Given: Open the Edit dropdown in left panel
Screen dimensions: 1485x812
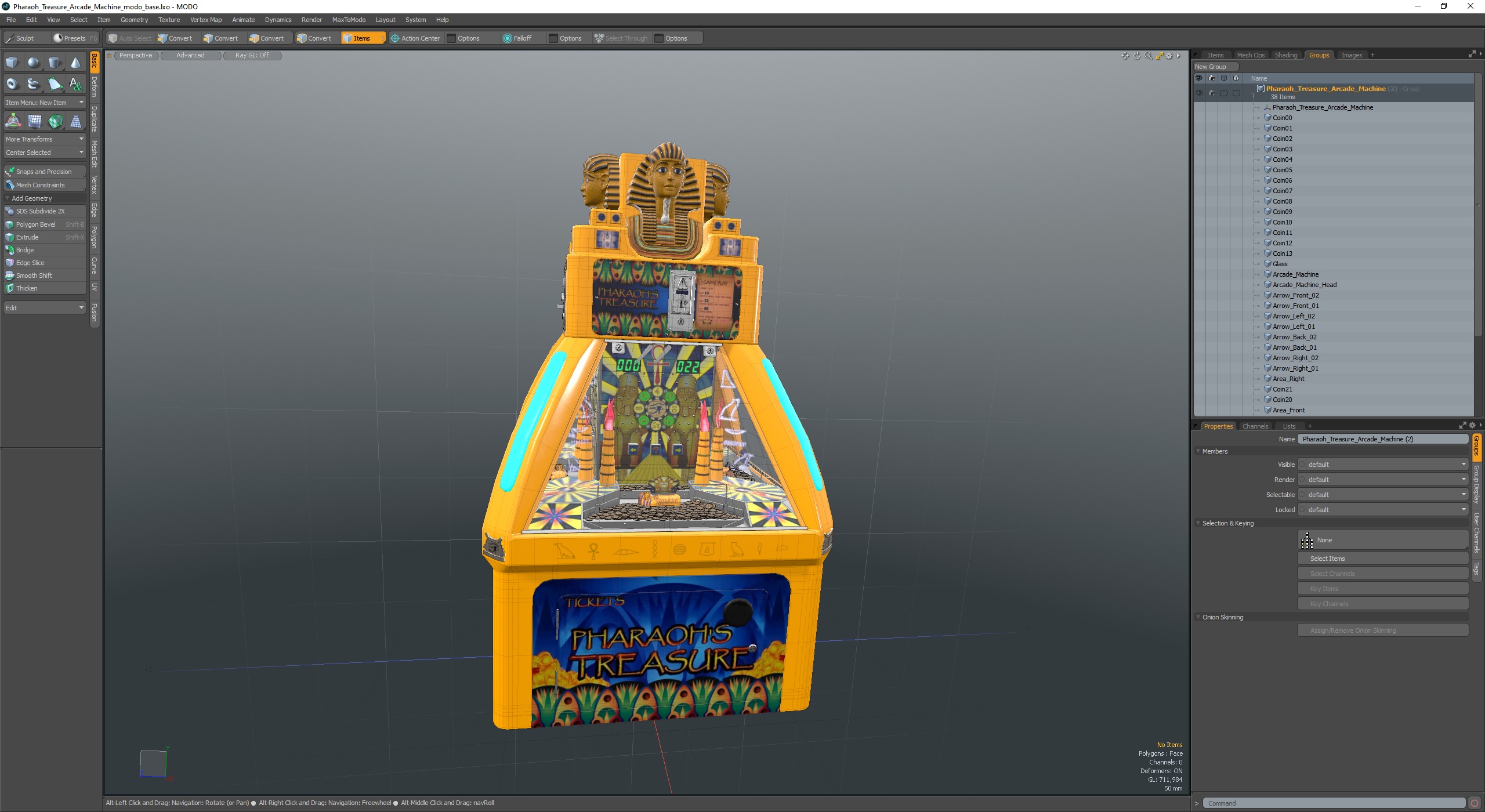Looking at the screenshot, I should (x=45, y=308).
